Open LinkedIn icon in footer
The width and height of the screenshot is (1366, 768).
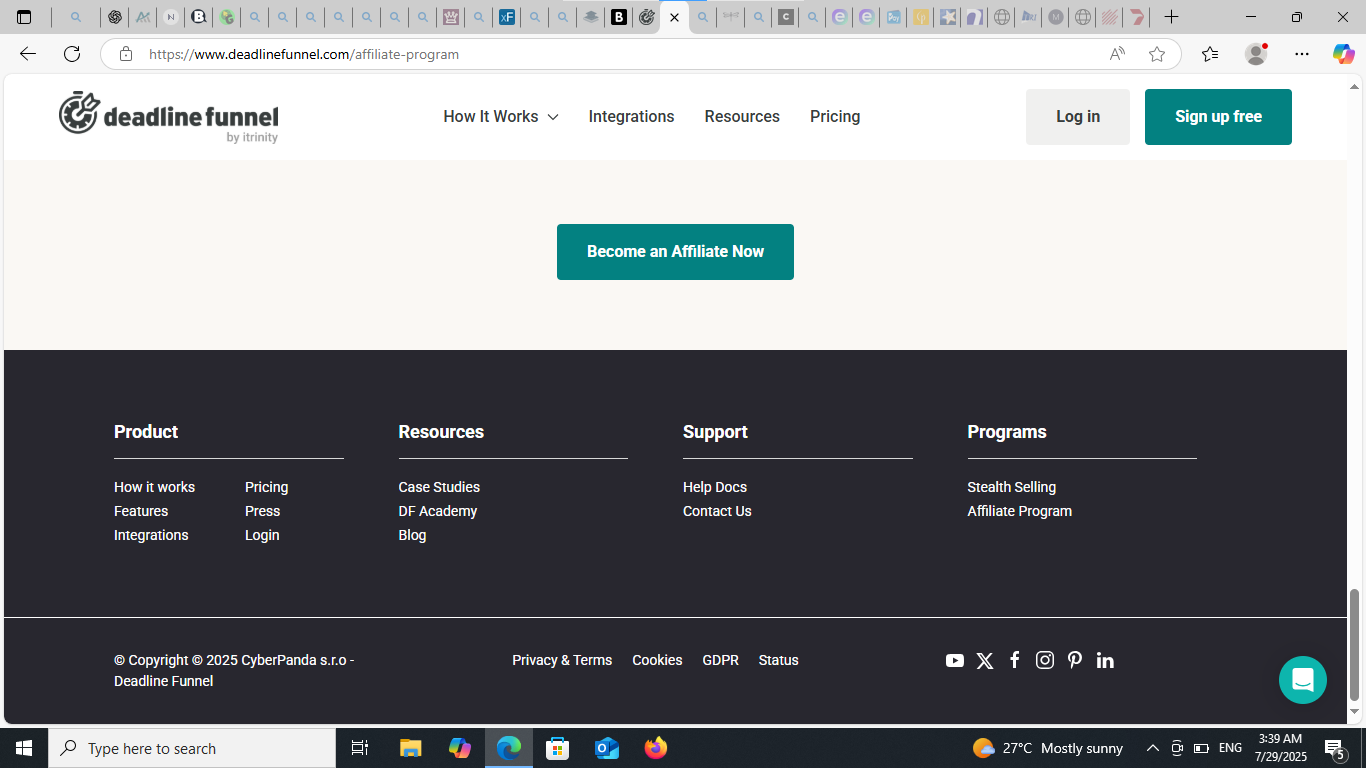pyautogui.click(x=1105, y=660)
